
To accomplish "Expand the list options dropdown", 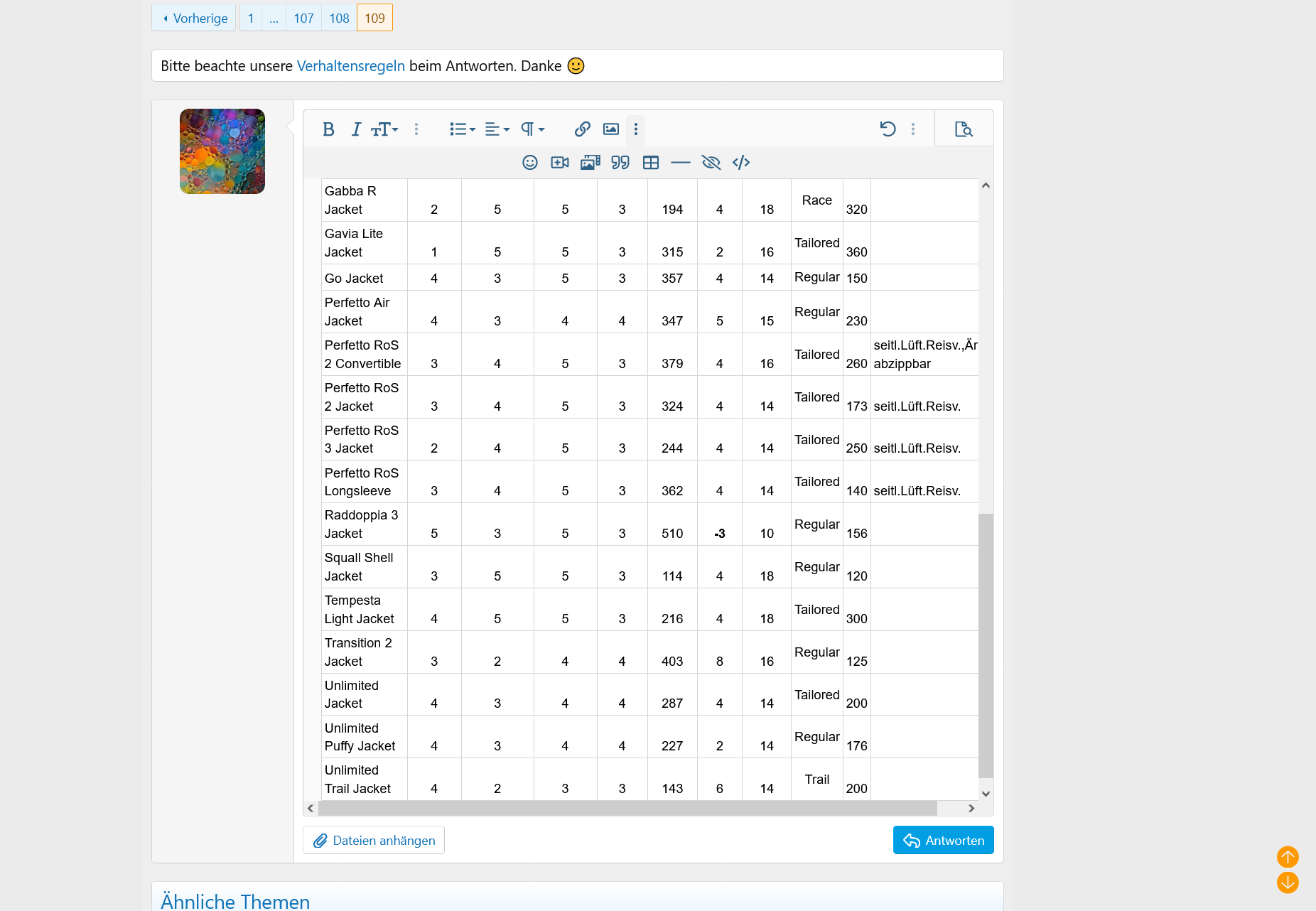I will click(x=462, y=129).
